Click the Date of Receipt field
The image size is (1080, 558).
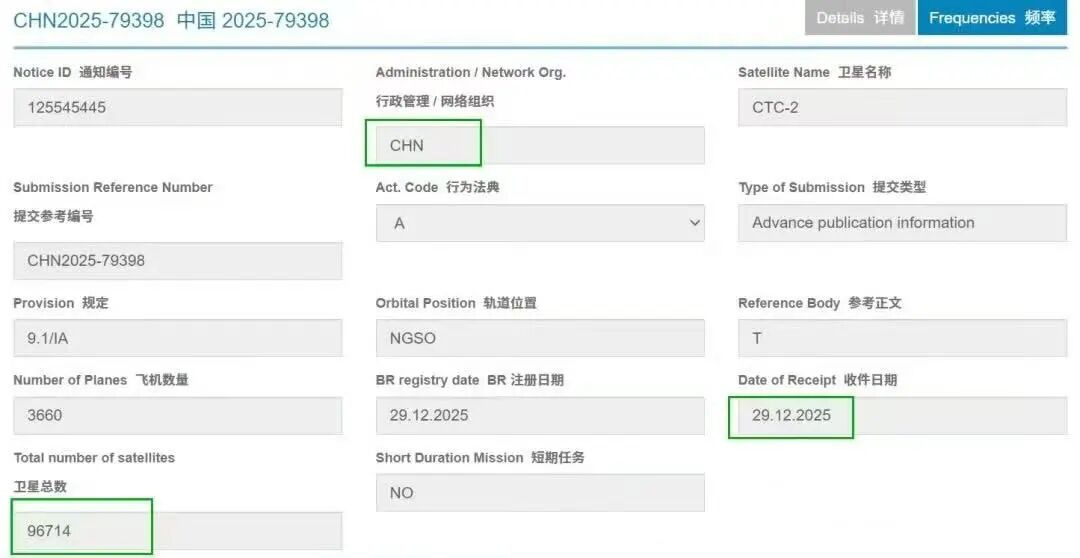[902, 415]
